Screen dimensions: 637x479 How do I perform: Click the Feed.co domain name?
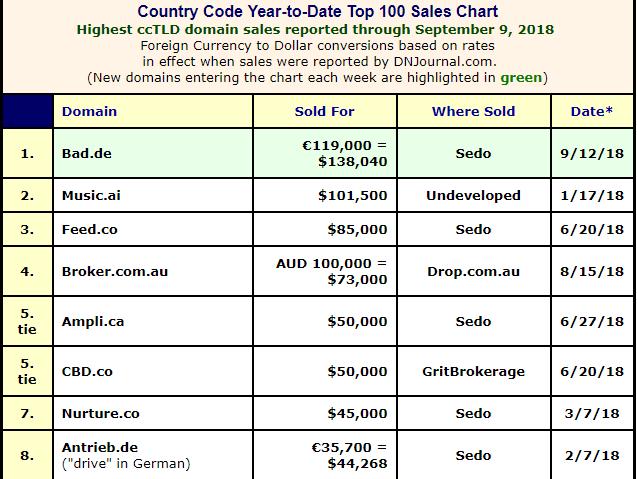(89, 229)
